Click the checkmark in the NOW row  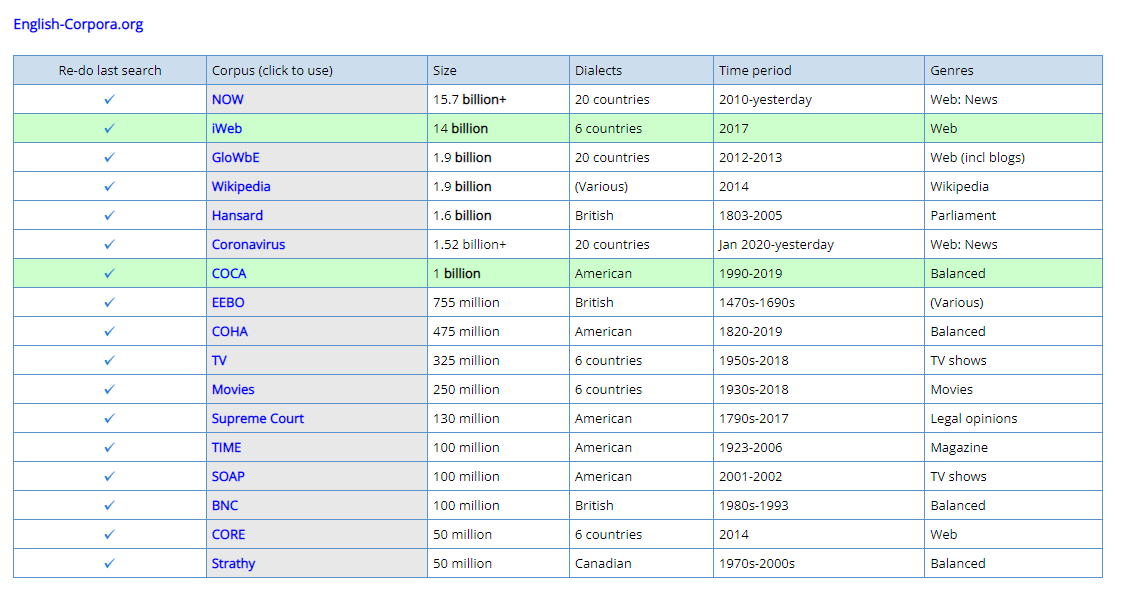point(110,100)
